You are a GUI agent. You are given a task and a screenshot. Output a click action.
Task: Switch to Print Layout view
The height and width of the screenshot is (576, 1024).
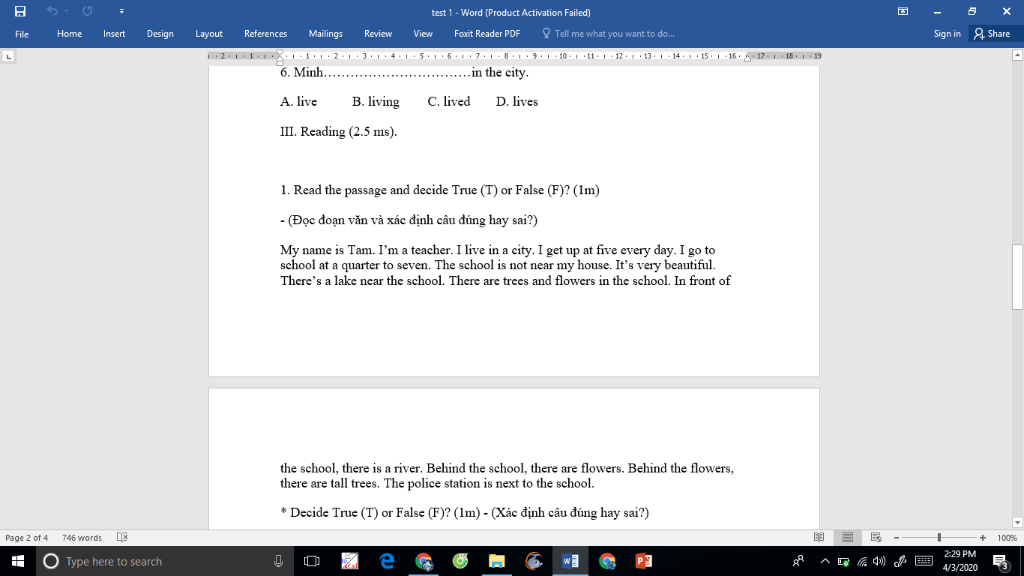pos(848,537)
